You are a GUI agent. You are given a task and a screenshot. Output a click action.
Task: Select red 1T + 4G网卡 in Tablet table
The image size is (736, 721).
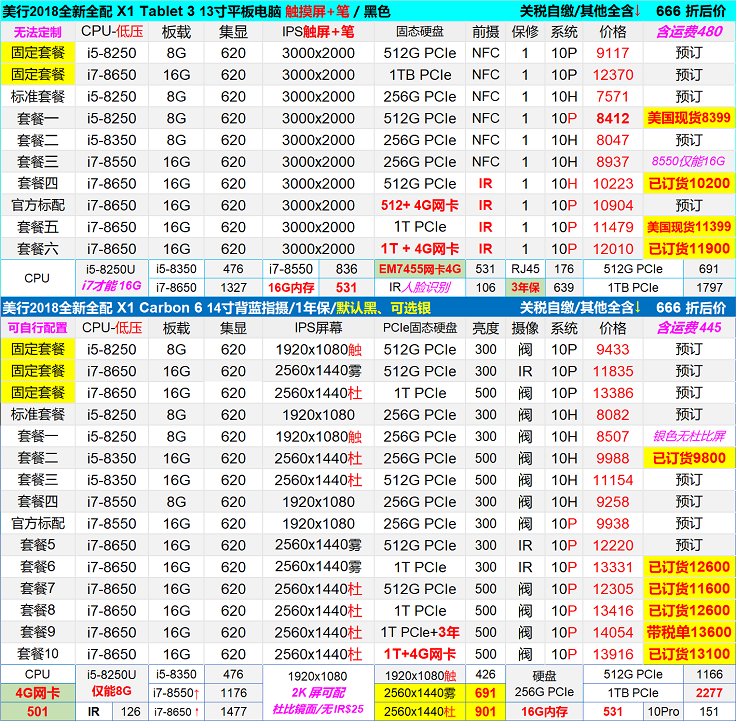420,249
